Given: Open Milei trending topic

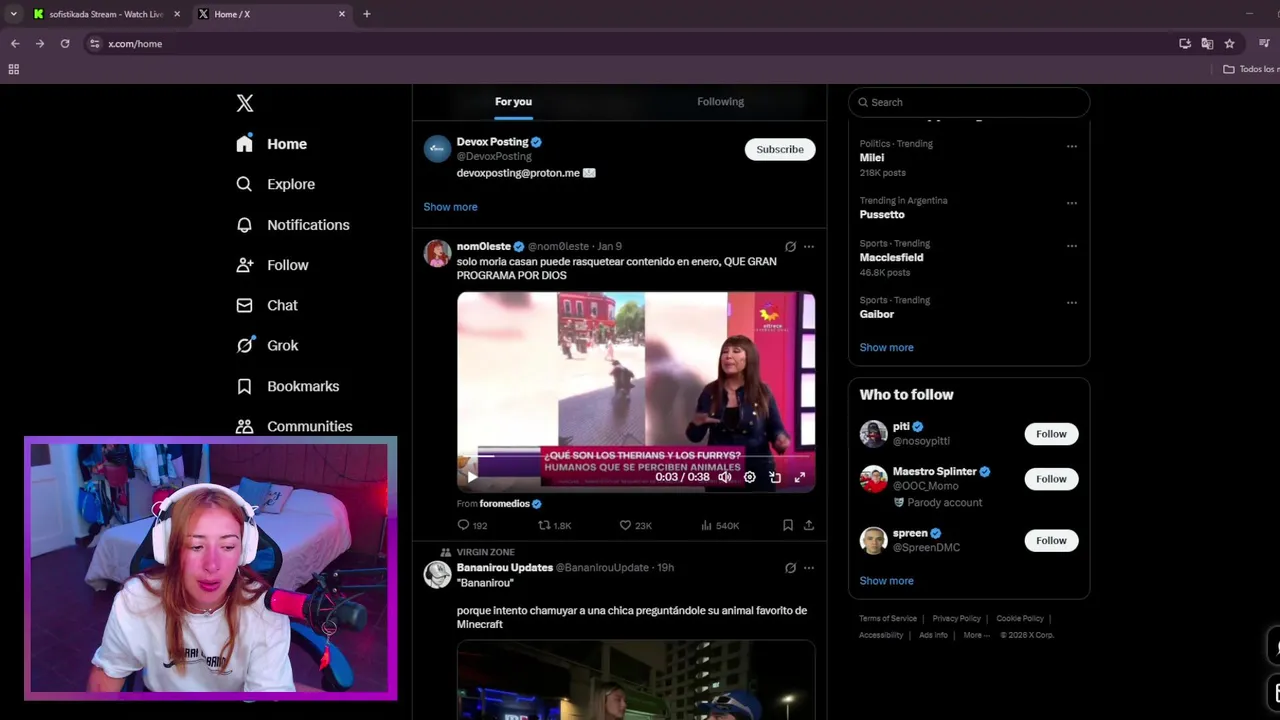Looking at the screenshot, I should point(872,158).
